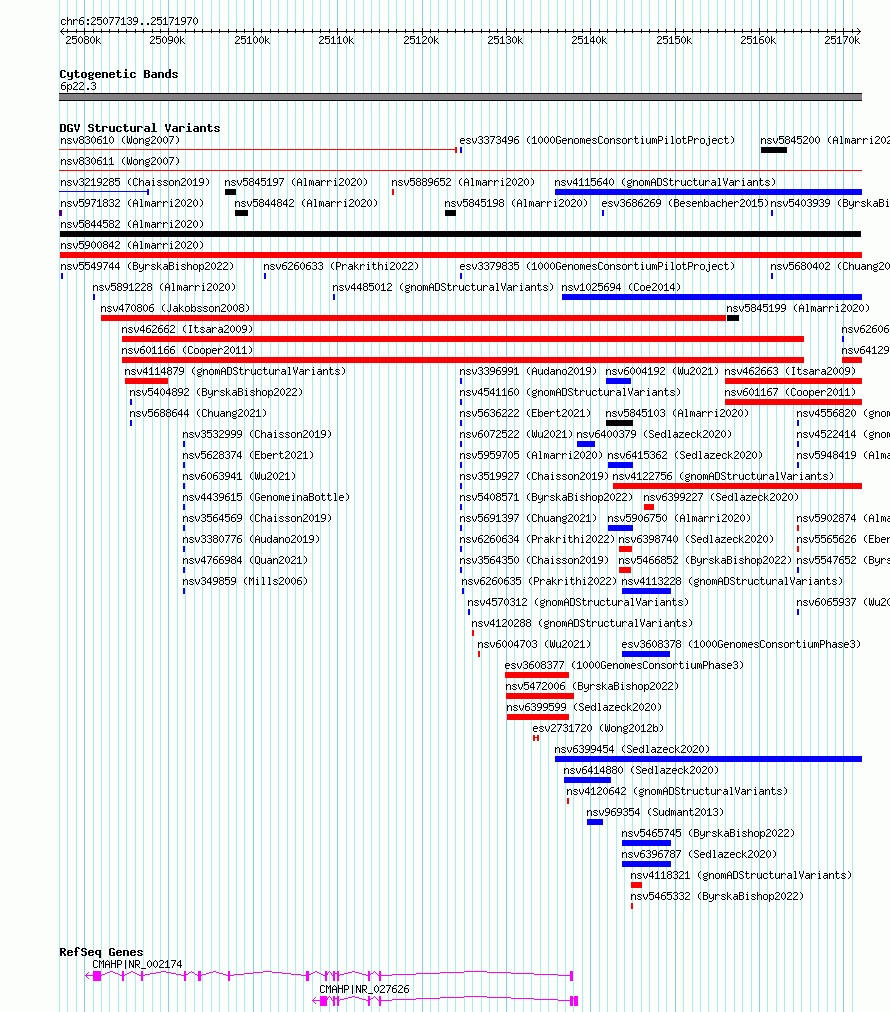Open nsv6396787 (Sedlazeck2020) variant

[700, 855]
